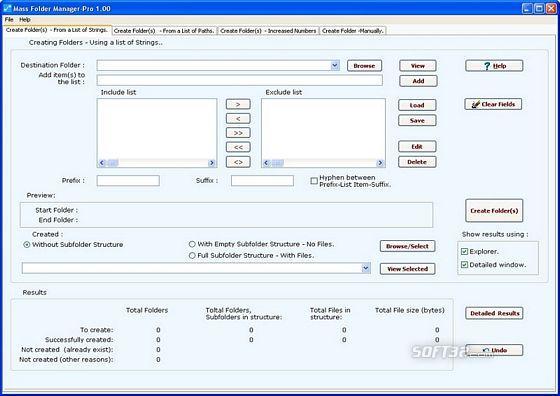Image resolution: width=560 pixels, height=396 pixels.
Task: Open the File menu
Action: coord(9,20)
